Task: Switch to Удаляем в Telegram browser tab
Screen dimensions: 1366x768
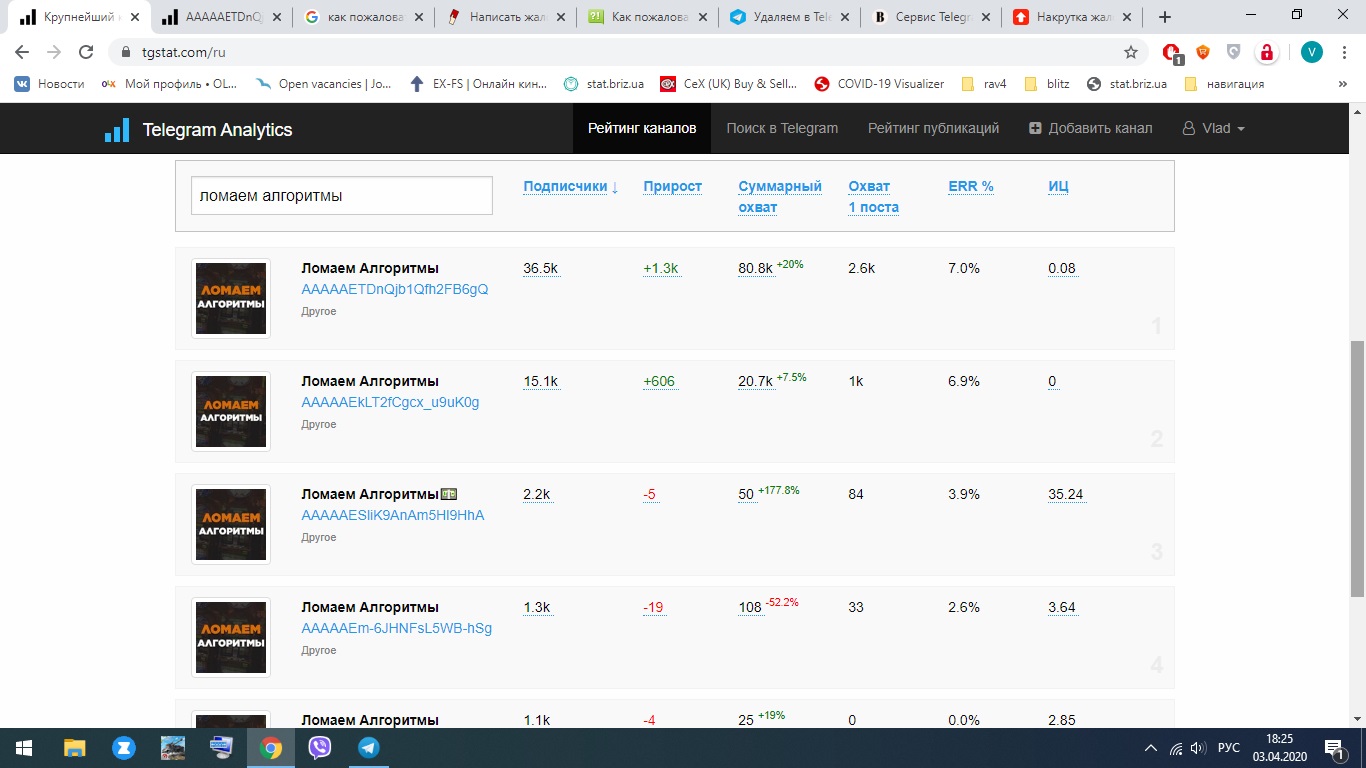Action: pos(790,17)
